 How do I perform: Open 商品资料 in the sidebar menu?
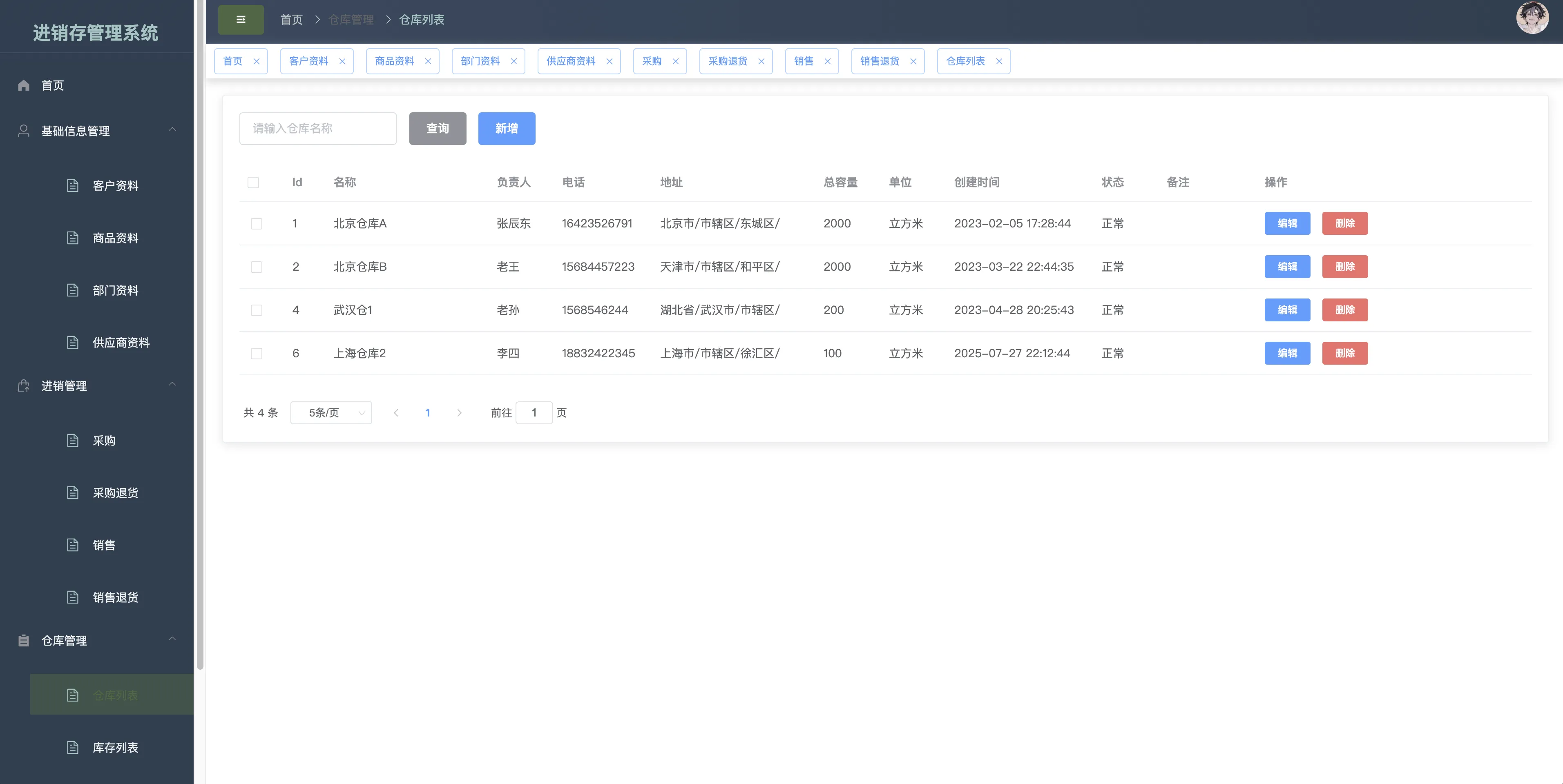coord(115,238)
